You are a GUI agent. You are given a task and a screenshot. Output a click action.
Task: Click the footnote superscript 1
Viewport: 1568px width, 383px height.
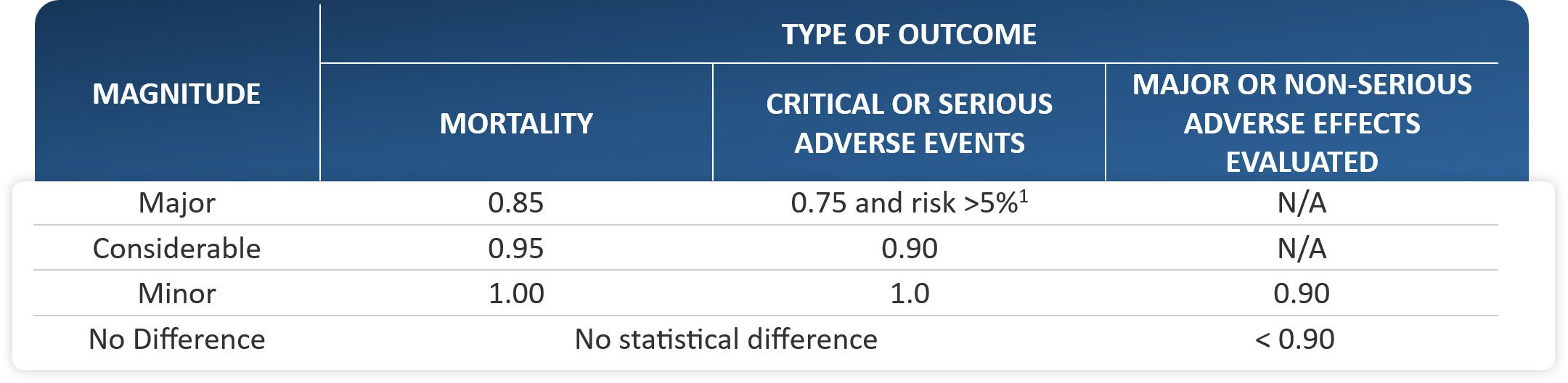coord(1024,196)
